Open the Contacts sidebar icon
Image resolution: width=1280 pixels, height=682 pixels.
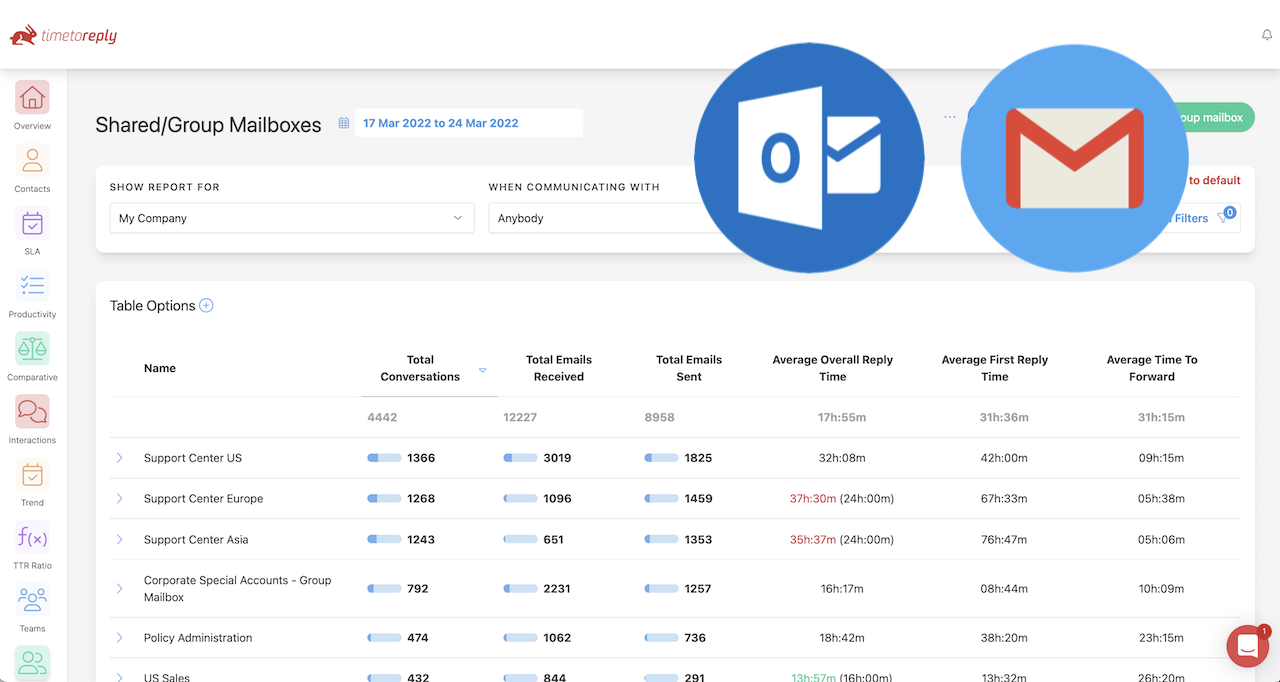32,160
